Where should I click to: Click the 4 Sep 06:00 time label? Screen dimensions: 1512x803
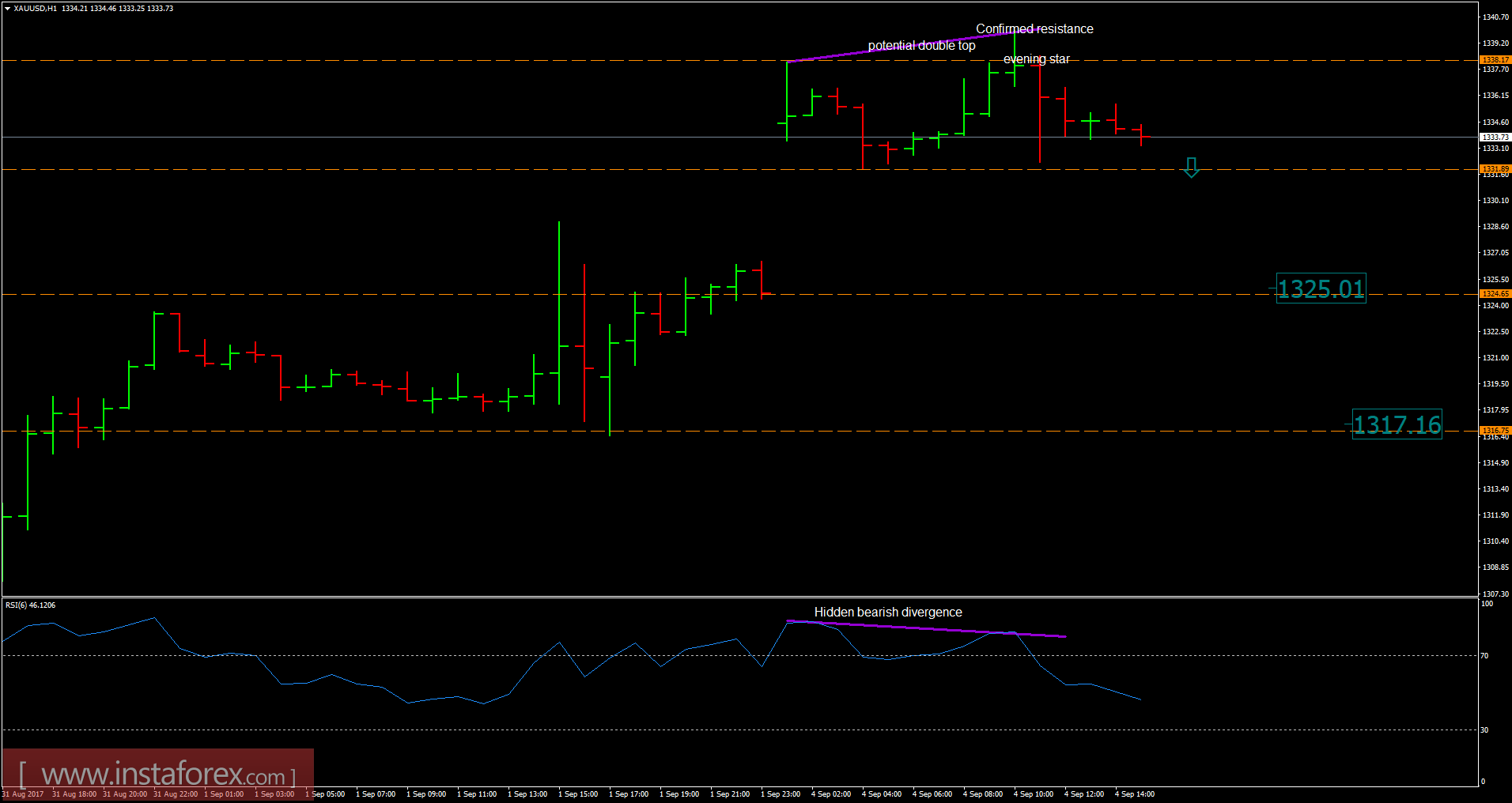click(932, 794)
